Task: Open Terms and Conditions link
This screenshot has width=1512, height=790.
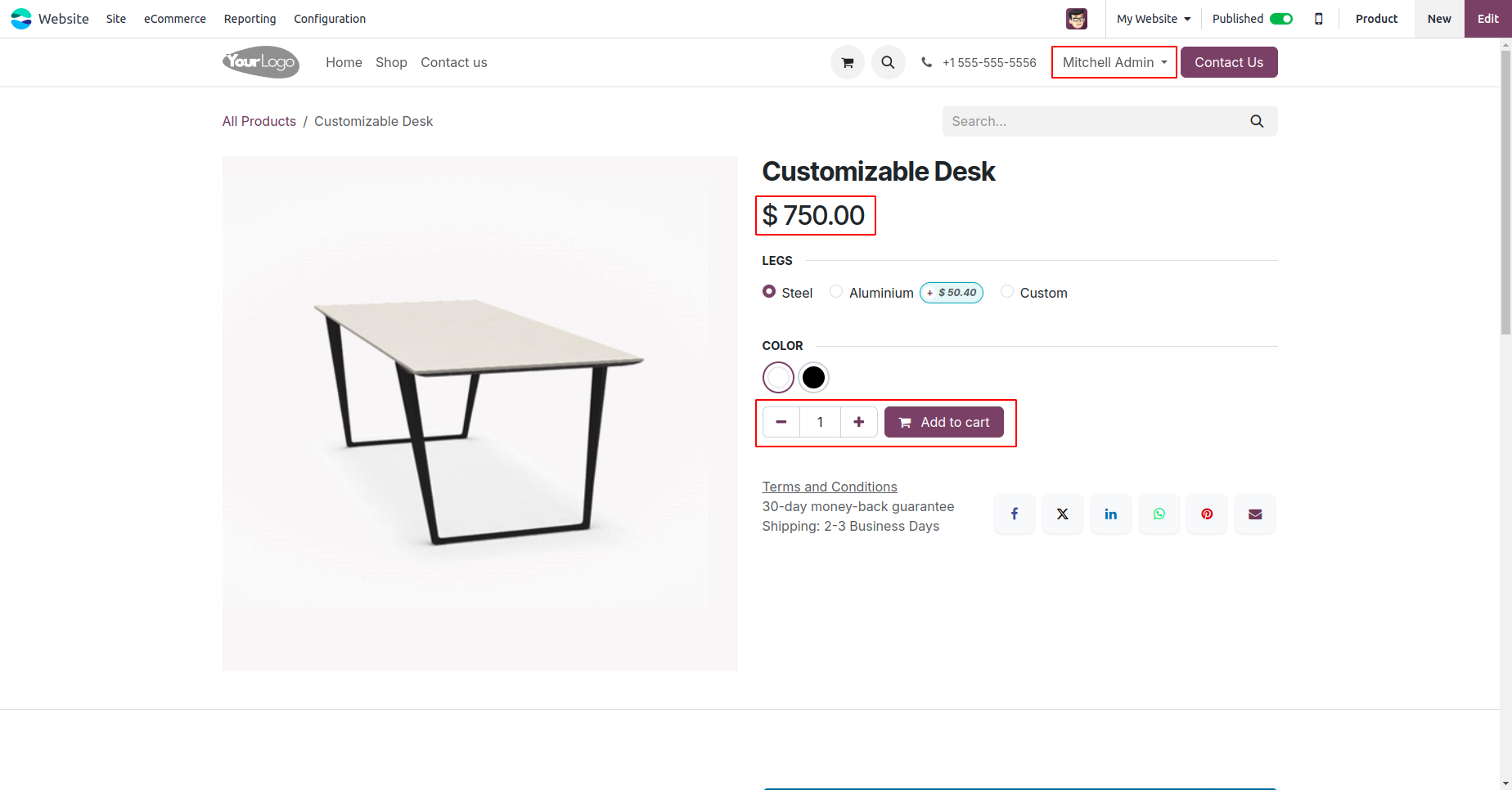Action: [x=830, y=487]
